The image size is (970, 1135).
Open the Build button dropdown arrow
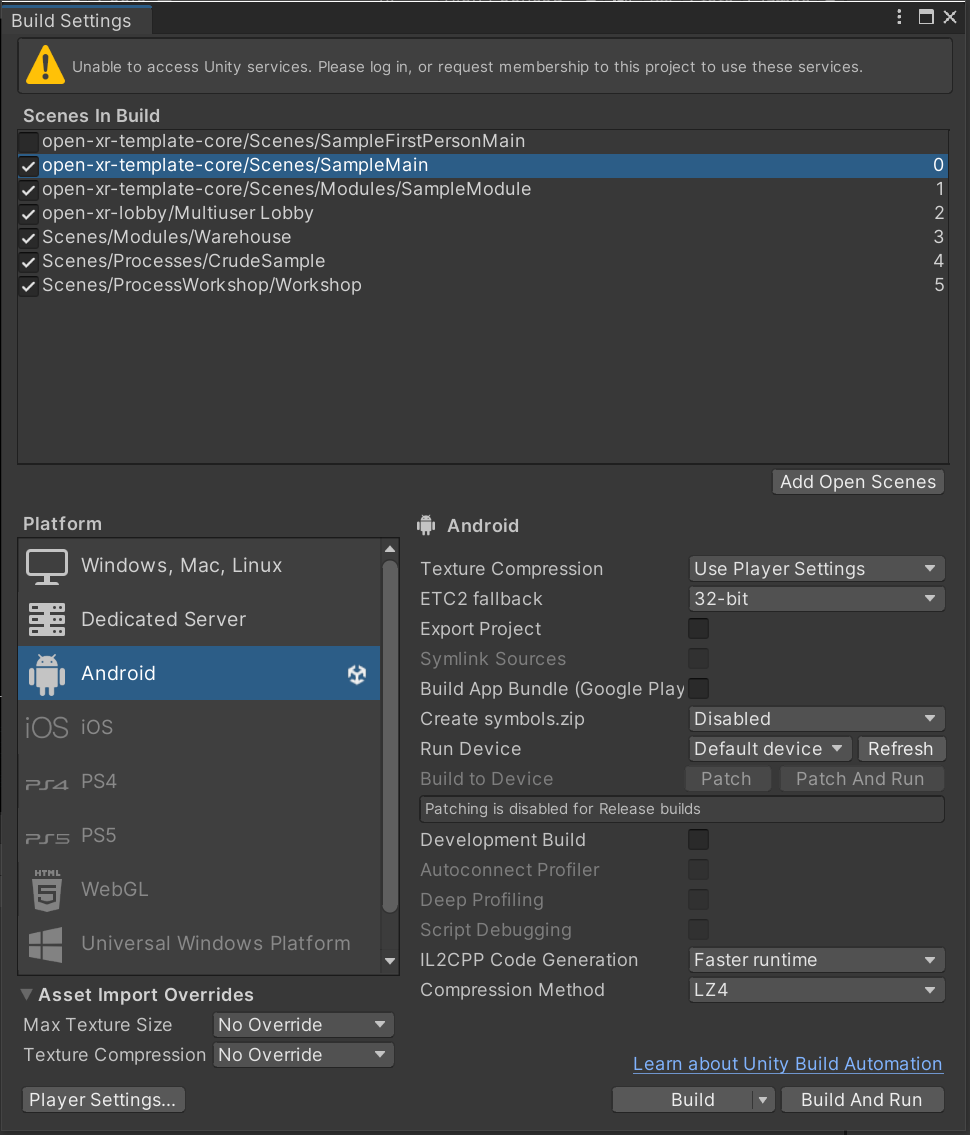[x=763, y=1100]
